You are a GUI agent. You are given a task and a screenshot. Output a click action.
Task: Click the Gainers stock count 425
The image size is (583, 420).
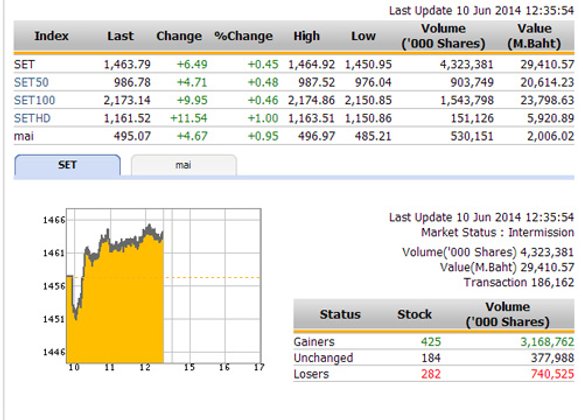point(431,342)
